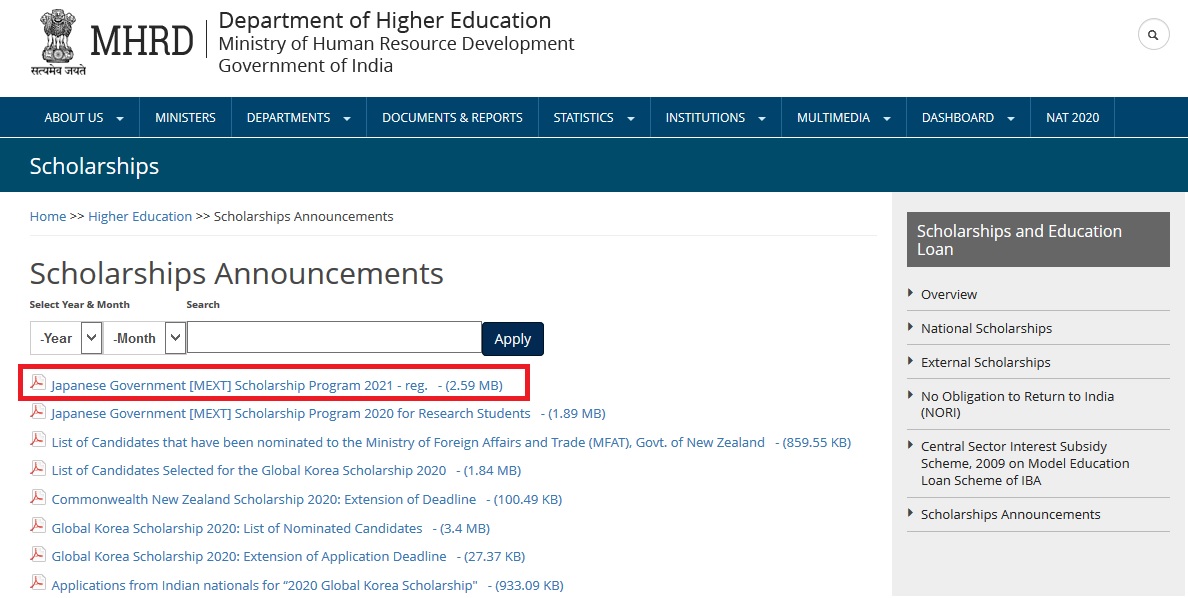1188x598 pixels.
Task: Open the Documents & Reports menu
Action: 452,118
